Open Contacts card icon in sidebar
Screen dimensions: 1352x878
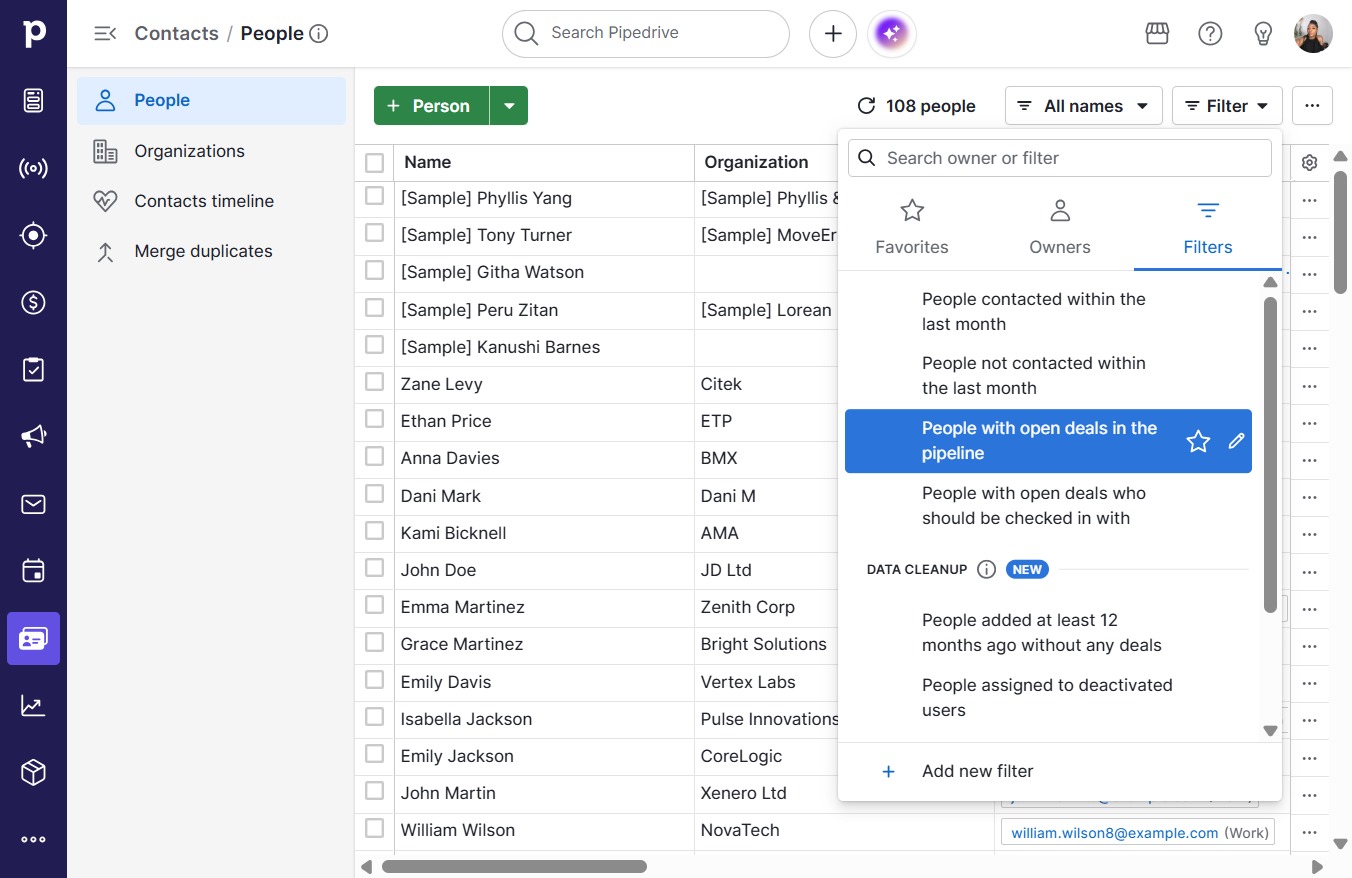click(33, 638)
